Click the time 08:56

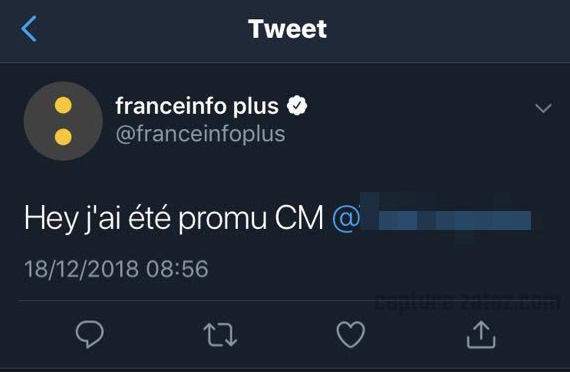point(177,269)
